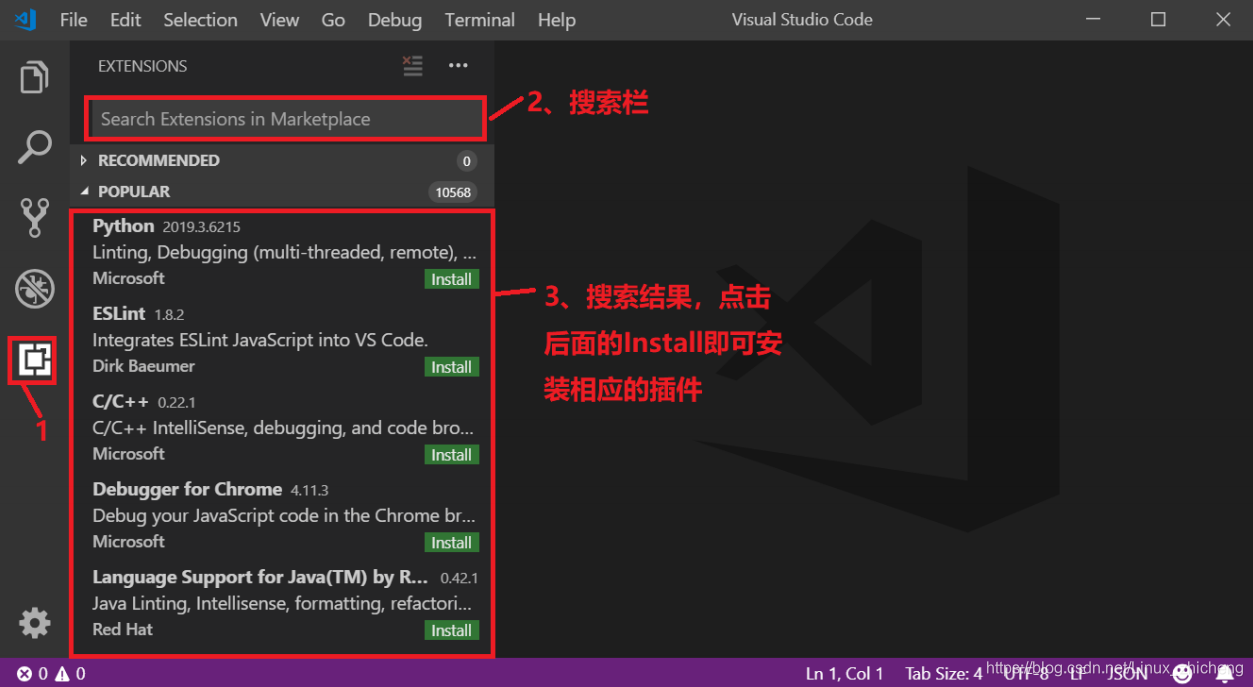Select the Python extension title
1253x687 pixels.
123,226
